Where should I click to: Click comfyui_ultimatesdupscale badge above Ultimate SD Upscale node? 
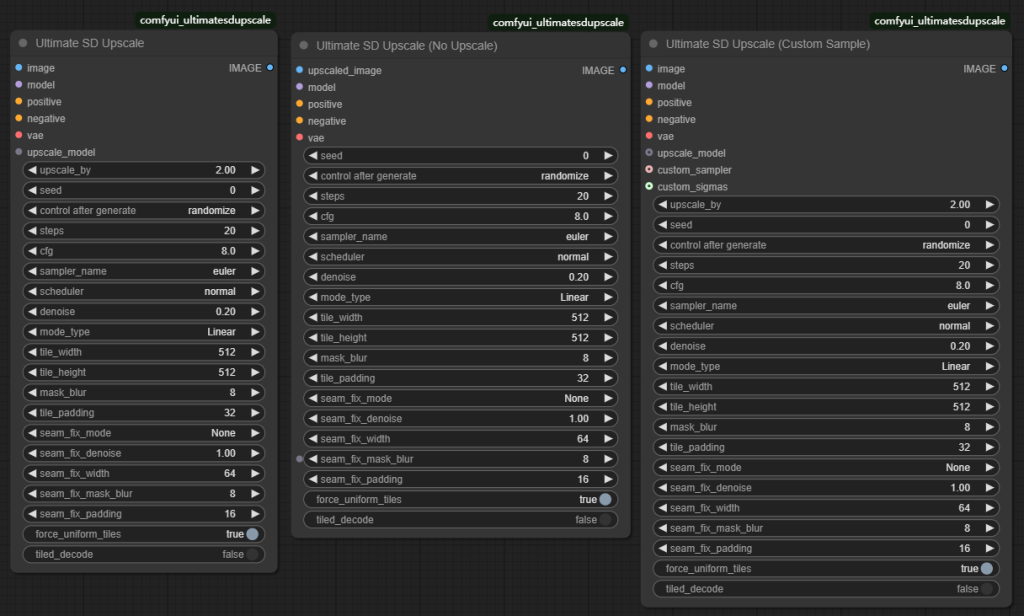click(205, 20)
